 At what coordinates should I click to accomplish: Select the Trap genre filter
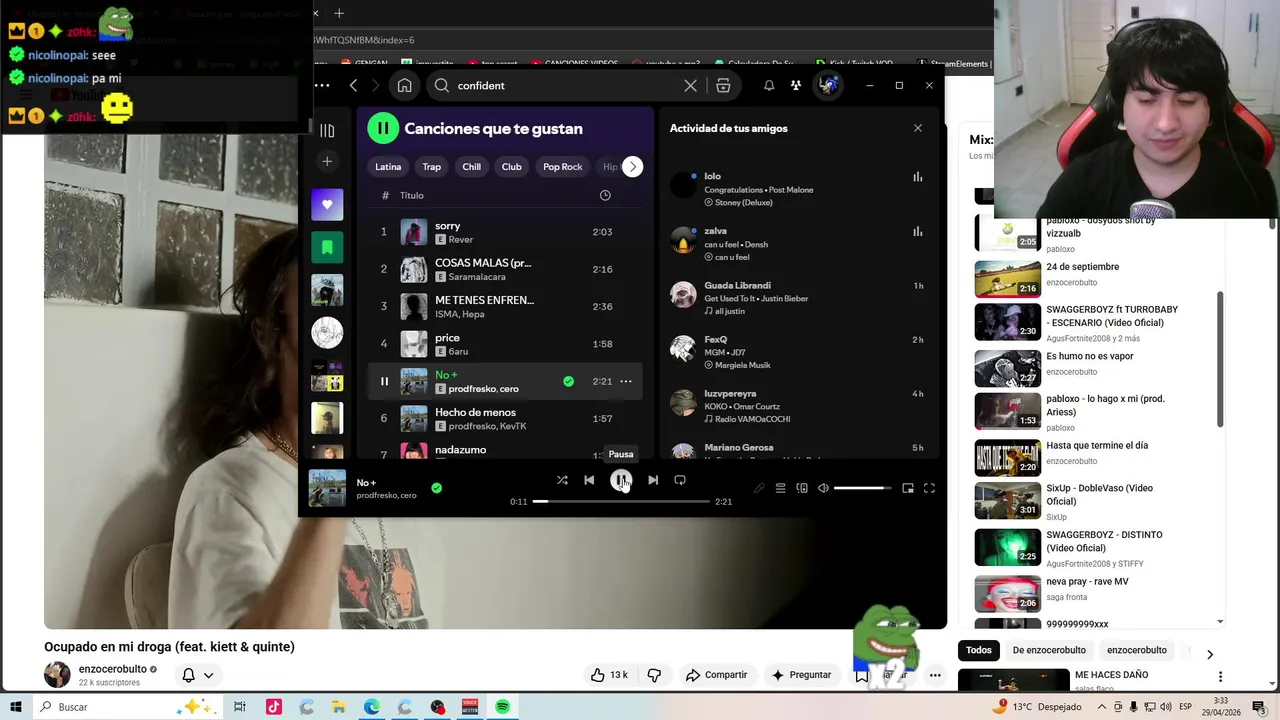tap(432, 167)
